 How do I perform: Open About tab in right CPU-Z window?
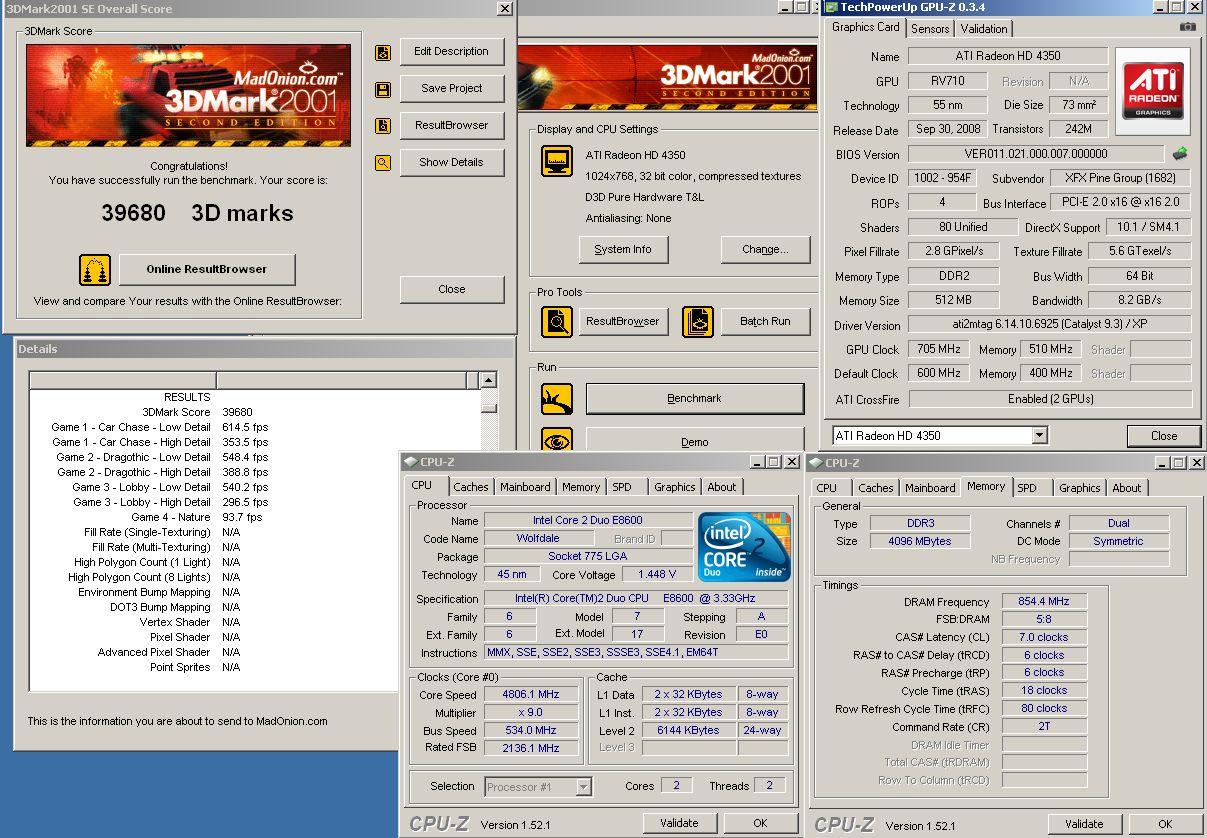pos(1127,488)
